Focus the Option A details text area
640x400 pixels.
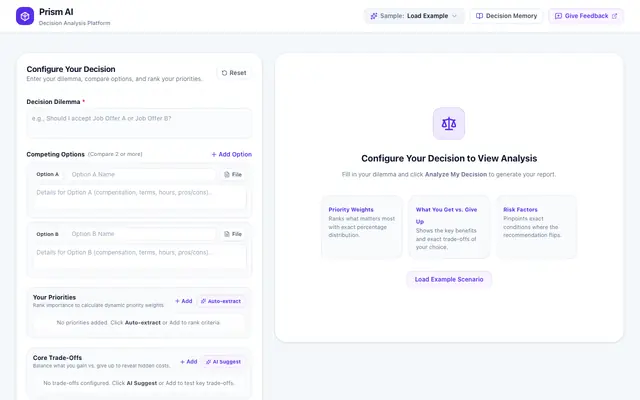[x=139, y=198]
